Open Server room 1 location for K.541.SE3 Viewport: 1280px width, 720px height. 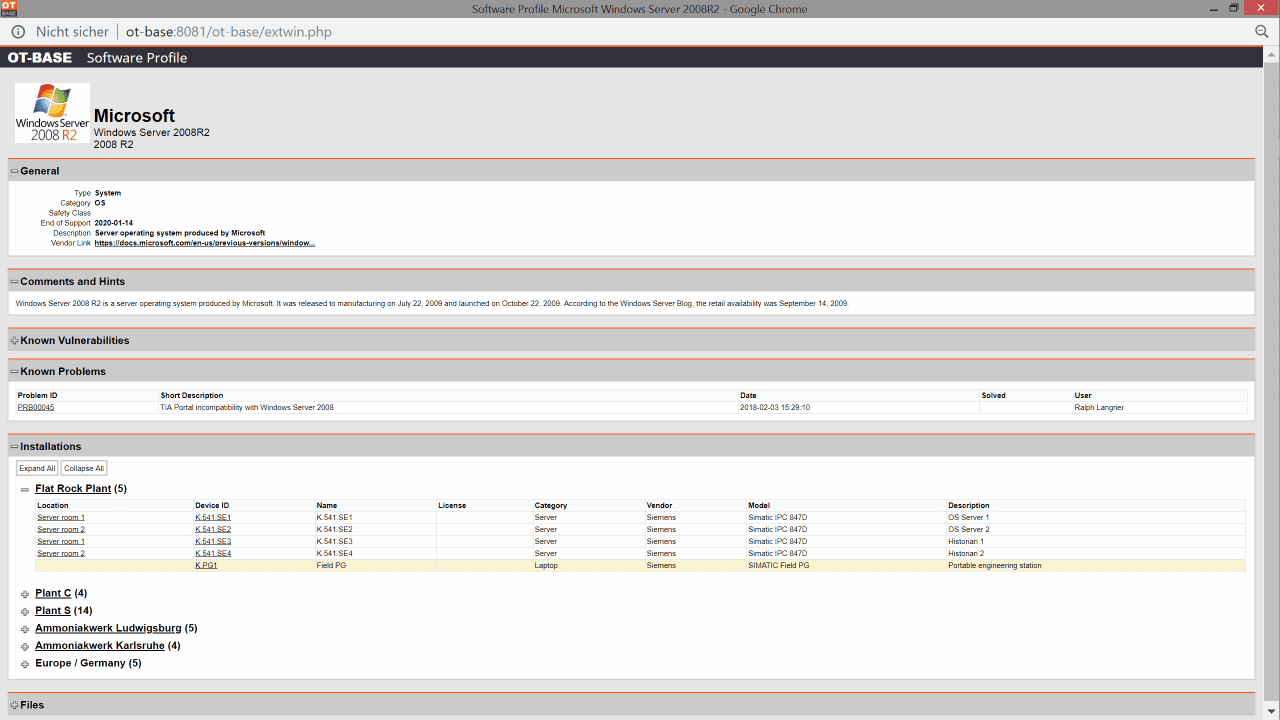pyautogui.click(x=61, y=542)
